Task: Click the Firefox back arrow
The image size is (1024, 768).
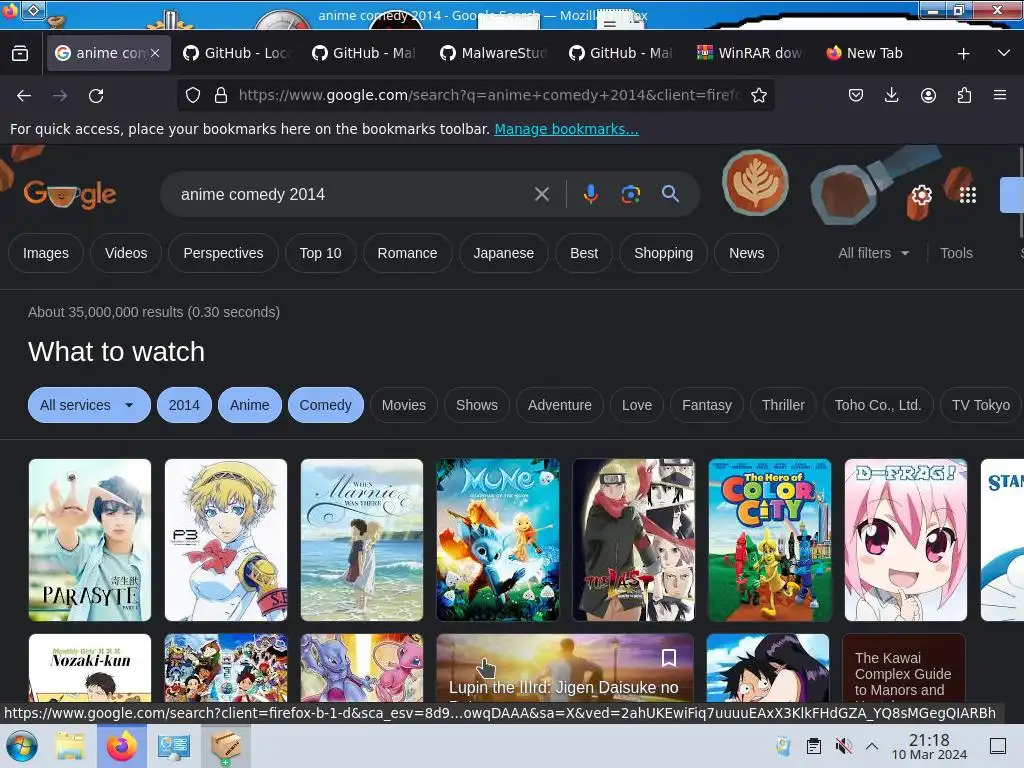Action: pyautogui.click(x=24, y=96)
